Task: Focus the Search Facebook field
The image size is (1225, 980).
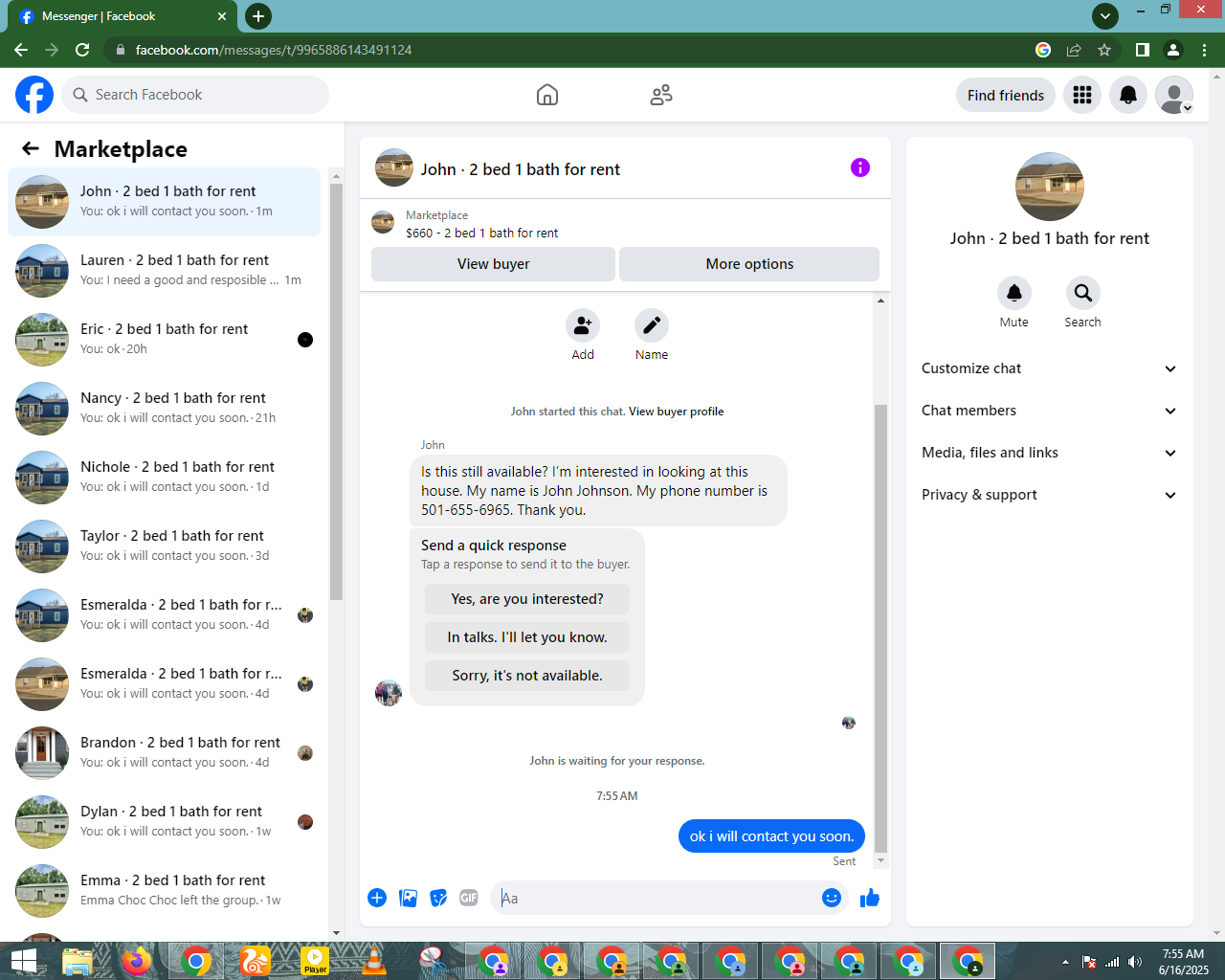Action: 195,95
